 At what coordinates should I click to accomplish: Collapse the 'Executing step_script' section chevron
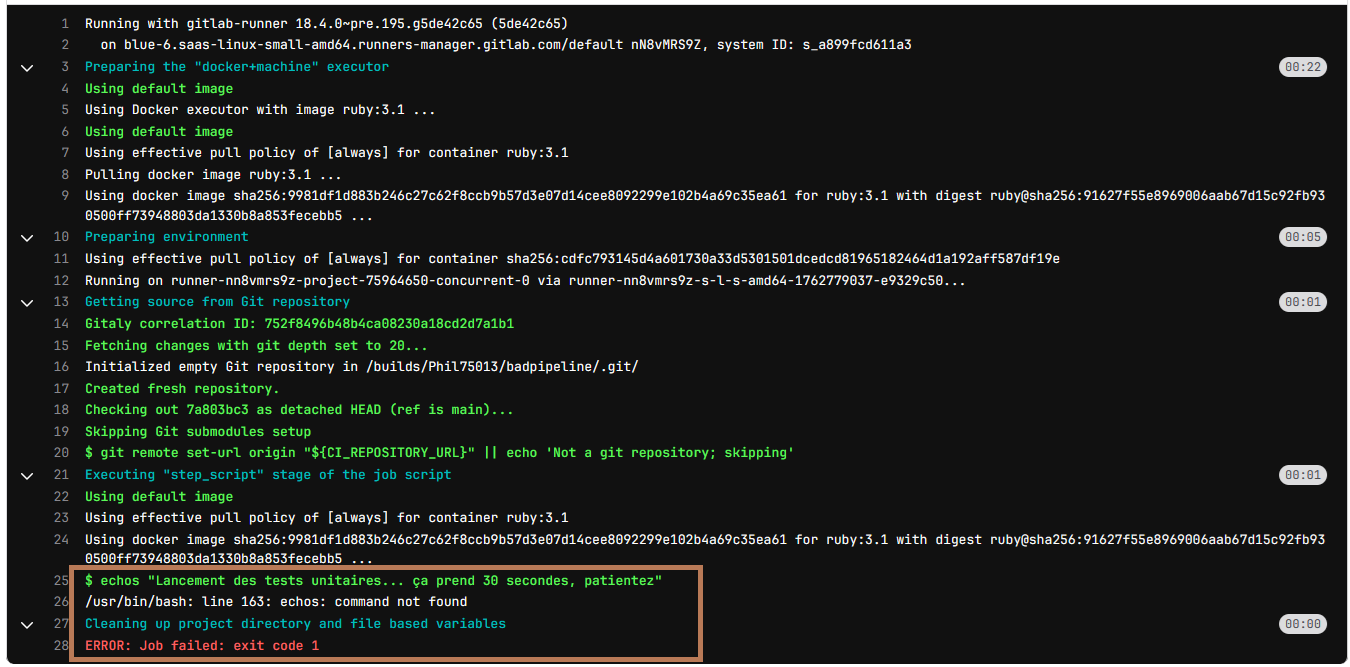tap(27, 475)
